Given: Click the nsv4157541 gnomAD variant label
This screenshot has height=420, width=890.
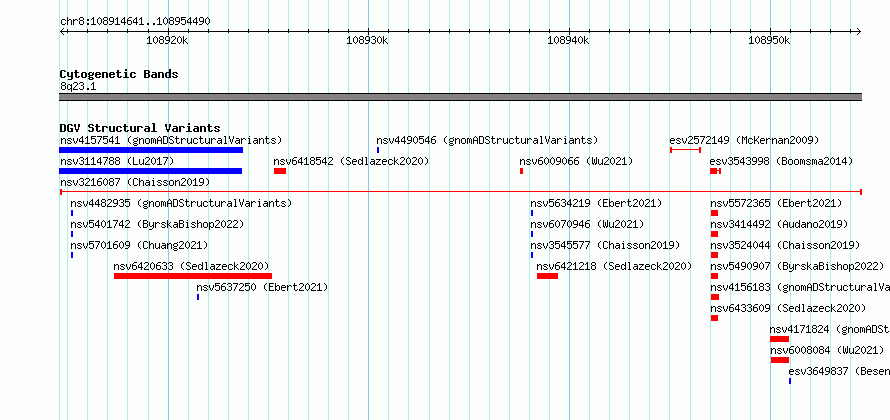Looking at the screenshot, I should 171,140.
